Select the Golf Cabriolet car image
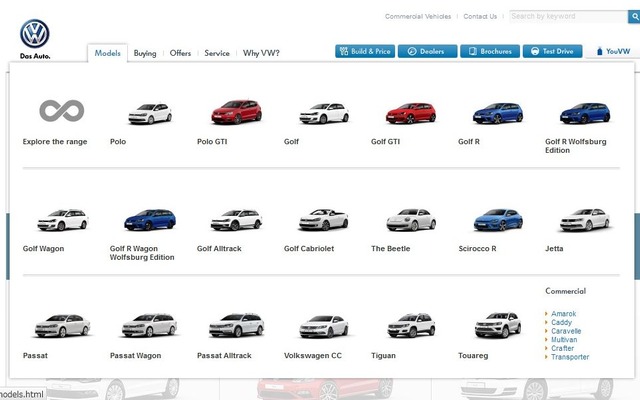 tap(324, 220)
